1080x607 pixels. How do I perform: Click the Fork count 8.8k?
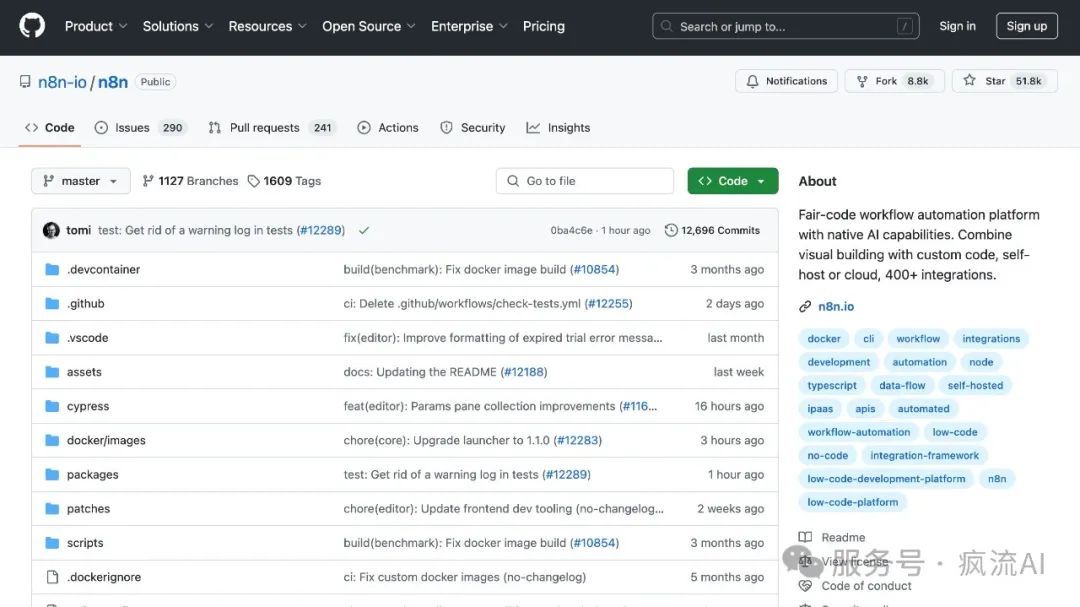point(917,81)
